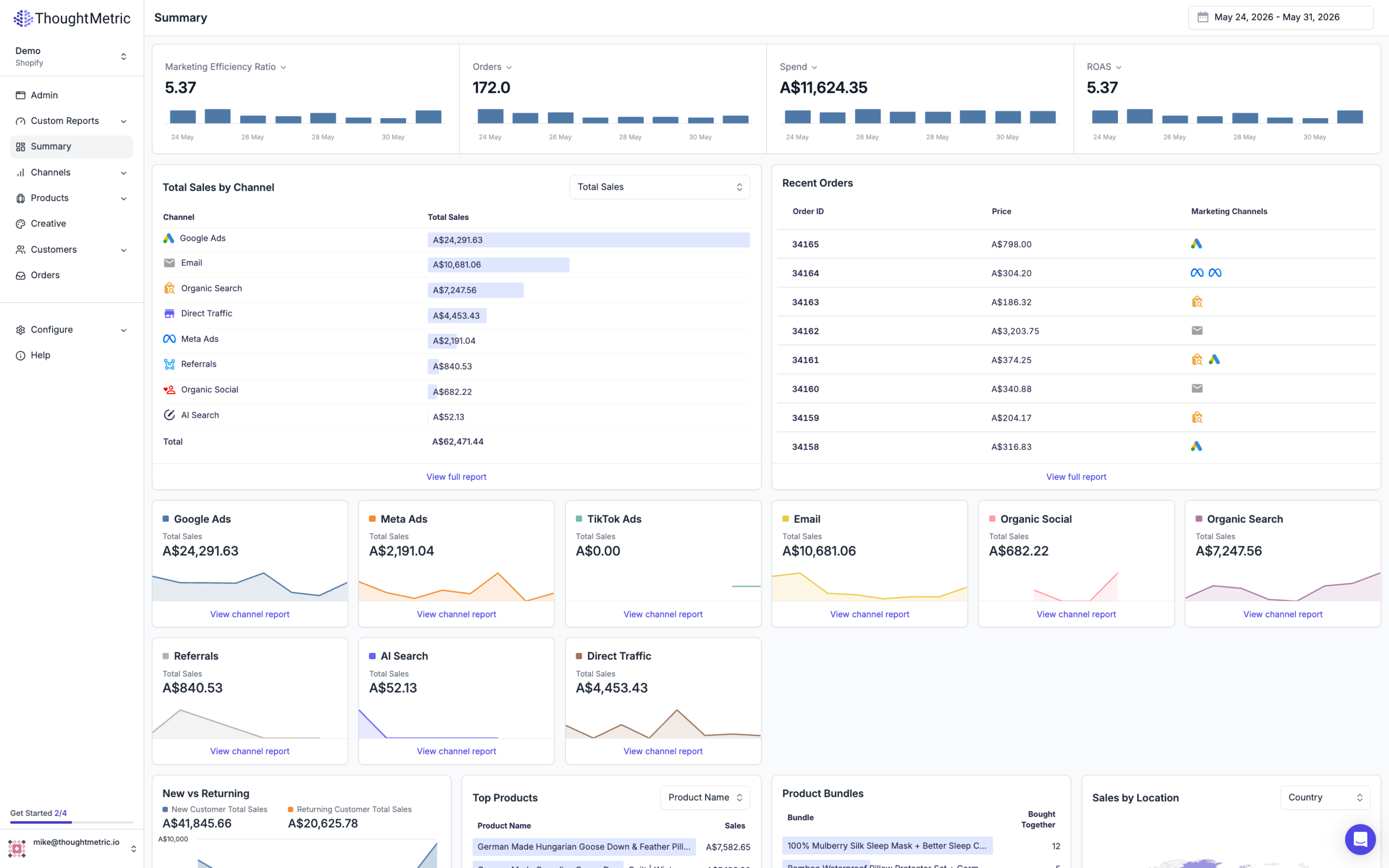Click Google Ads icon for order 34165
This screenshot has height=868, width=1389.
(1196, 244)
